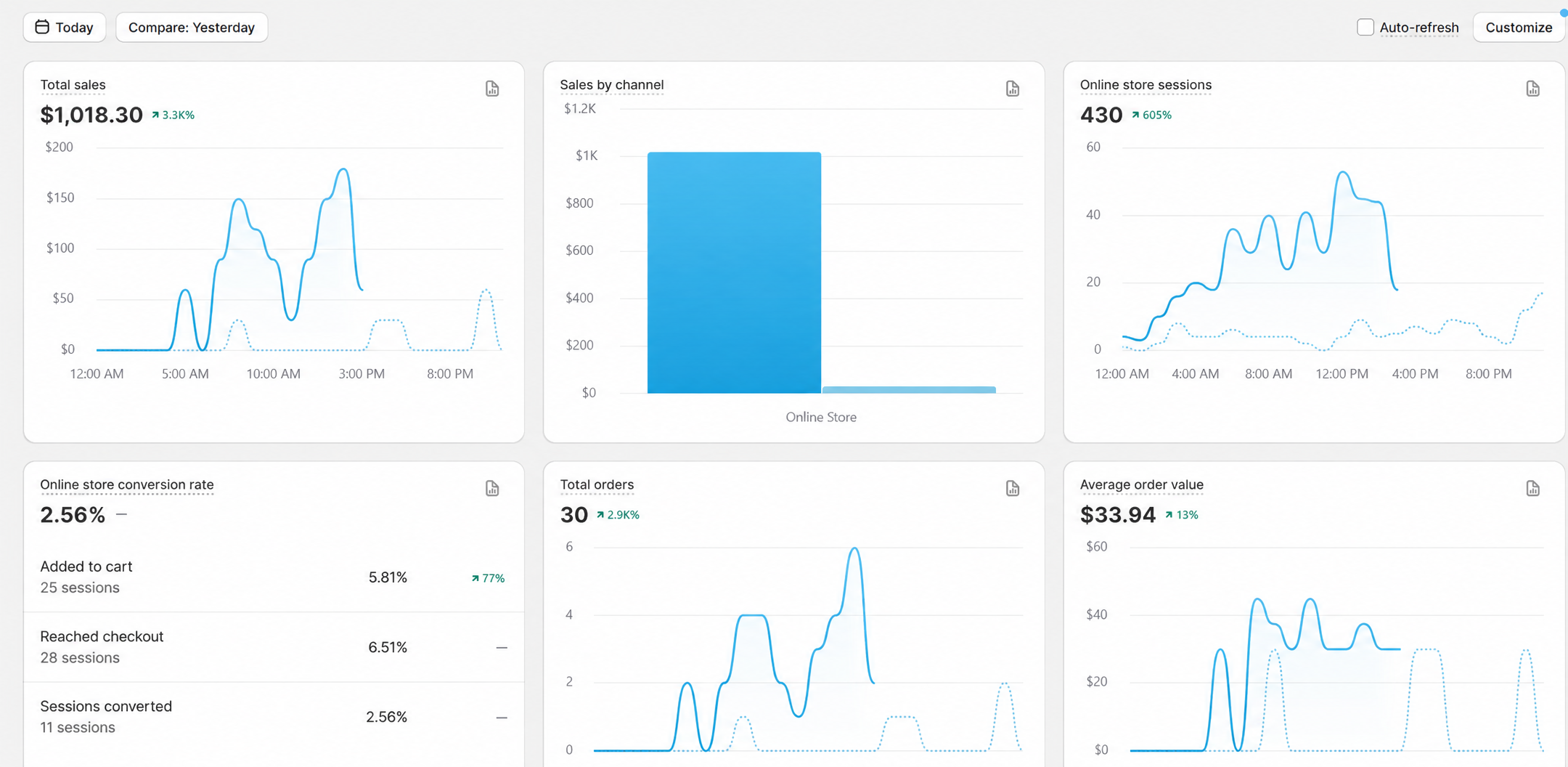Click the tall Online Store sales bar

pos(734,272)
